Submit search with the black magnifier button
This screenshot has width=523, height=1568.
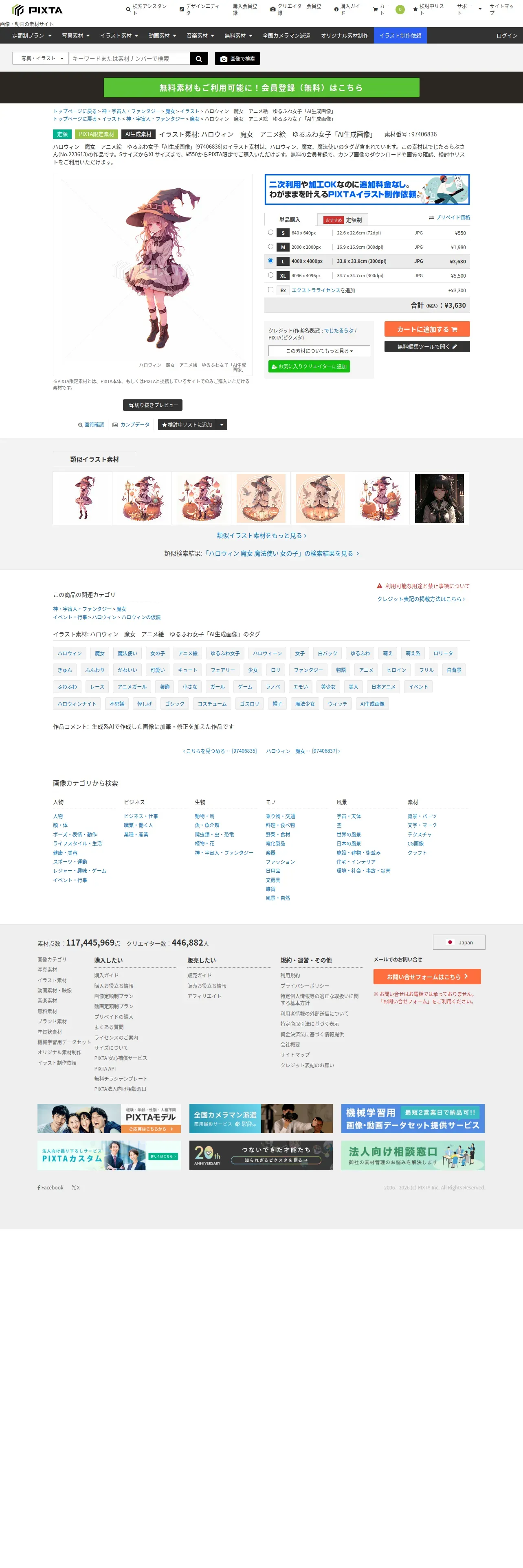tap(198, 59)
